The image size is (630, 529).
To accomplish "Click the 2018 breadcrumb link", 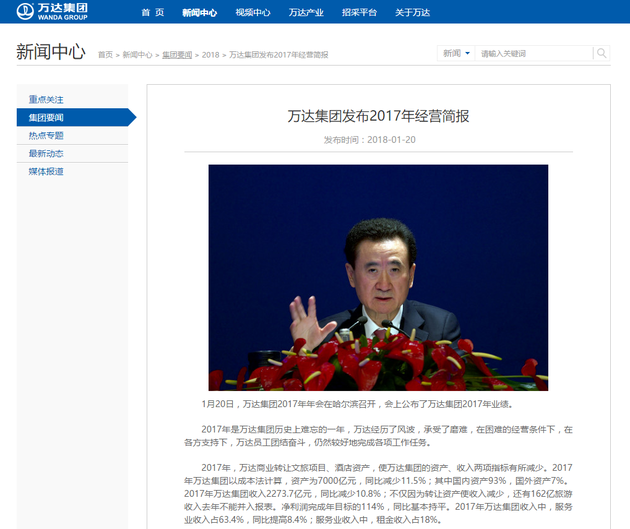I will click(x=211, y=55).
